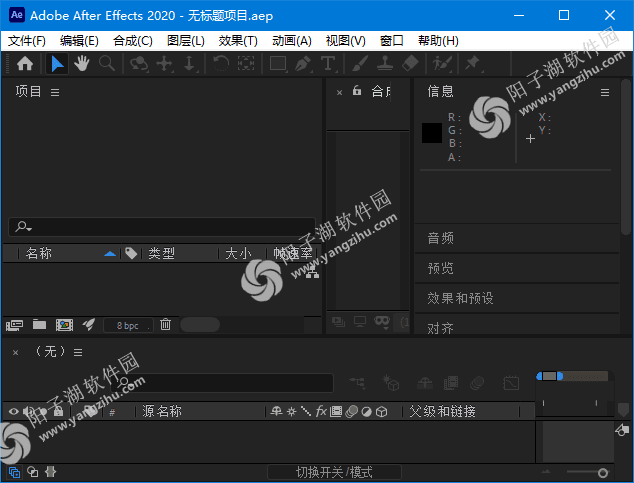Open the 项目 panel menu
This screenshot has width=634, height=483.
(x=55, y=93)
